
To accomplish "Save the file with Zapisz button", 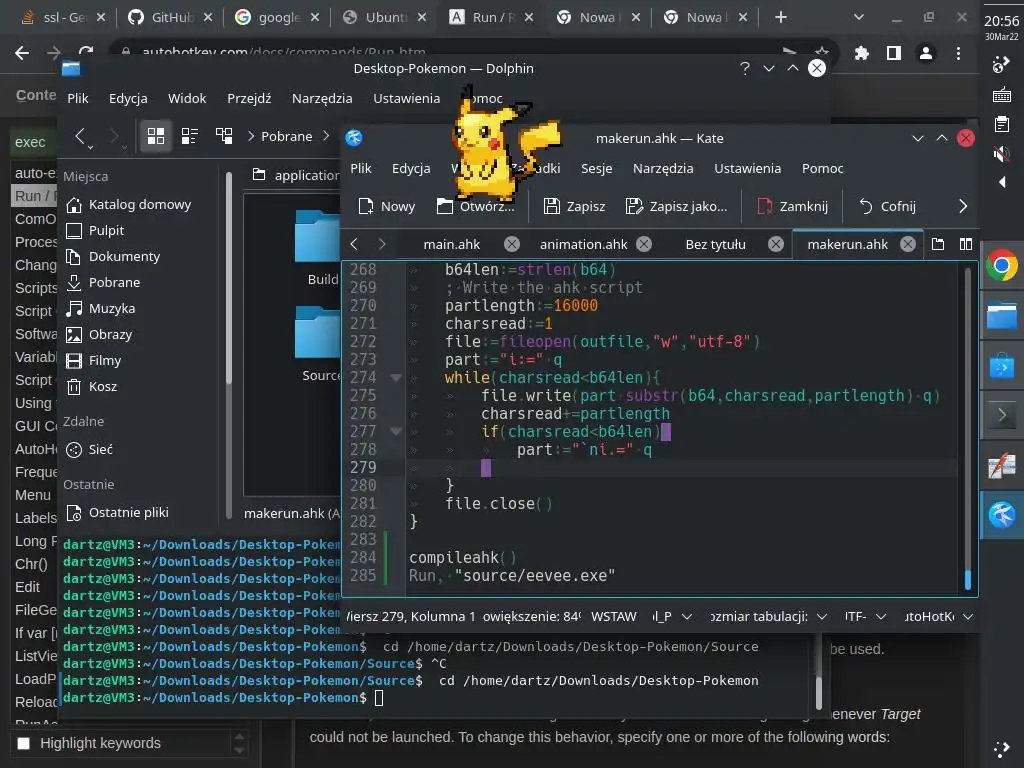I will [575, 206].
